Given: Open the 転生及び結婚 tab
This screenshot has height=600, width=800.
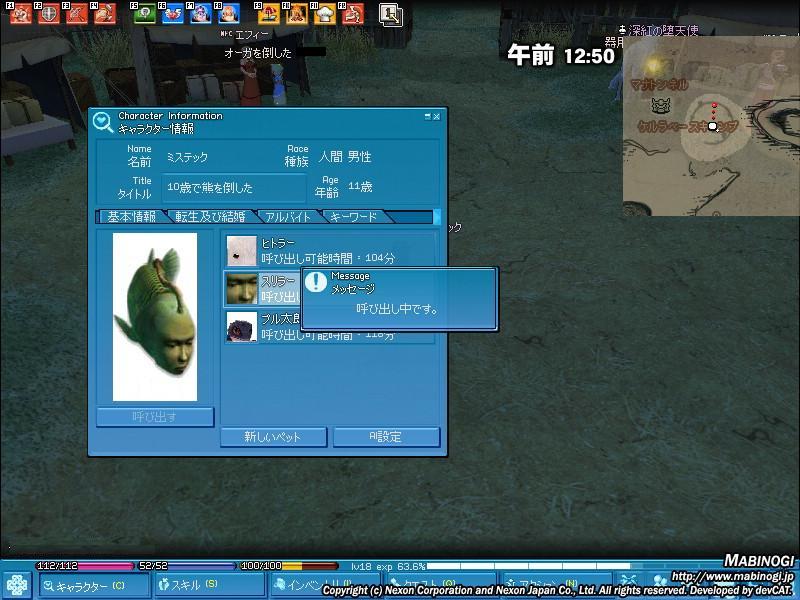Looking at the screenshot, I should click(210, 217).
